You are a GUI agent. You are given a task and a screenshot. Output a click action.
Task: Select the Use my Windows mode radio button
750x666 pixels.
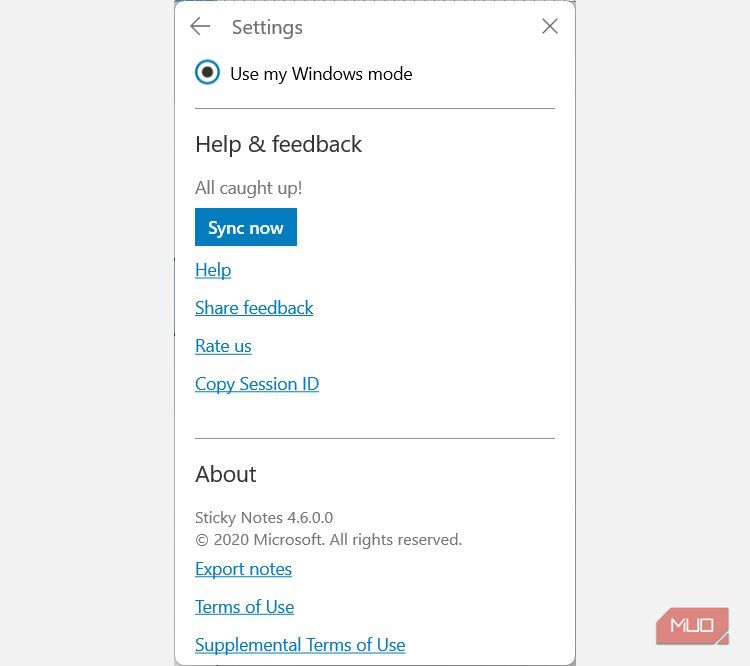[207, 73]
